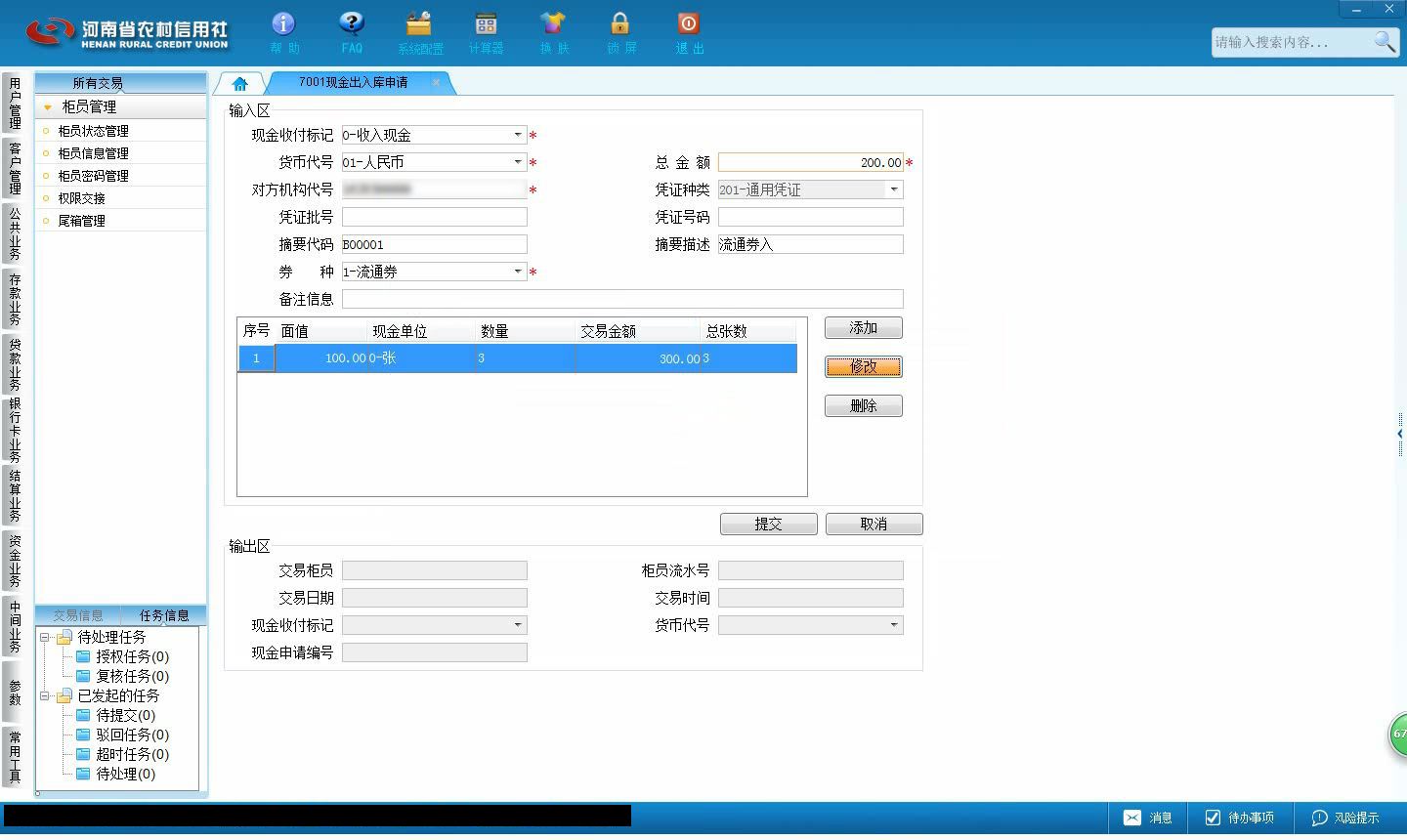Open 柜员信息管理 menu entry
Viewport: 1407px width, 840px height.
click(x=93, y=153)
